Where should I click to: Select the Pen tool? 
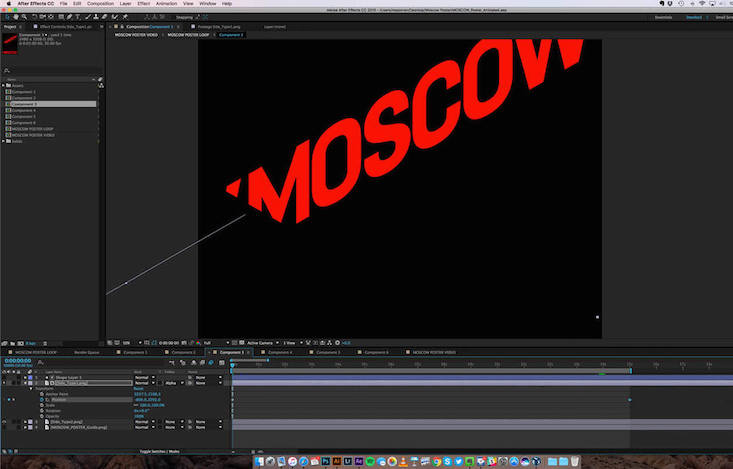(69, 17)
